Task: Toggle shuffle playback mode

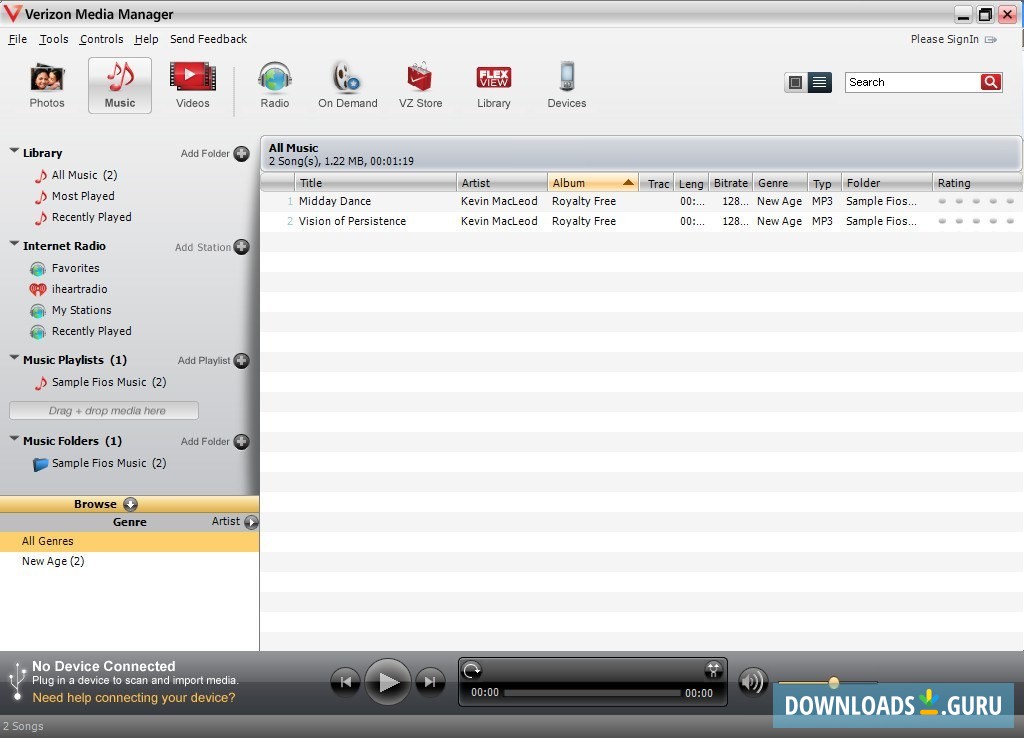Action: [713, 669]
